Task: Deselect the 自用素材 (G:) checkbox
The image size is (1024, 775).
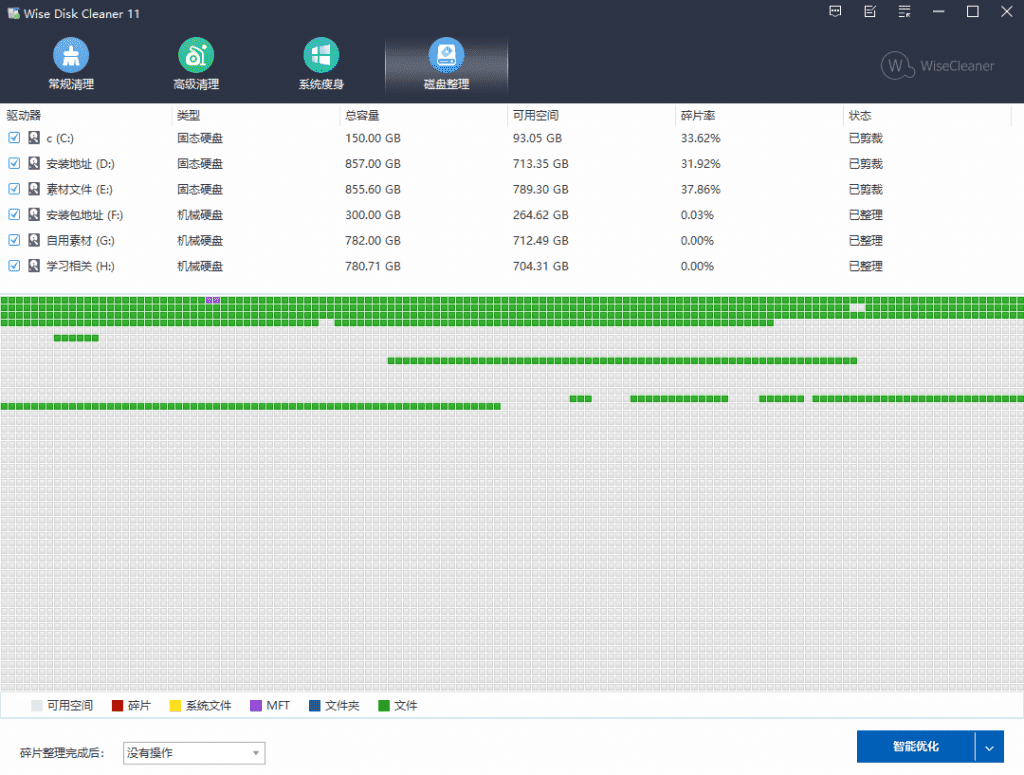Action: coord(14,240)
